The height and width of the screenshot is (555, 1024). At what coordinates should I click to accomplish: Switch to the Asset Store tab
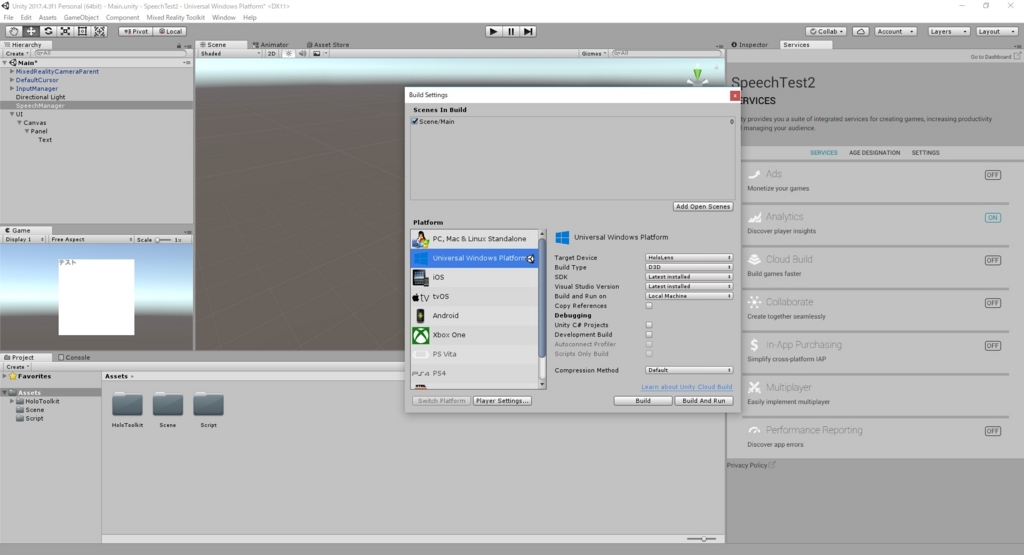[x=328, y=45]
